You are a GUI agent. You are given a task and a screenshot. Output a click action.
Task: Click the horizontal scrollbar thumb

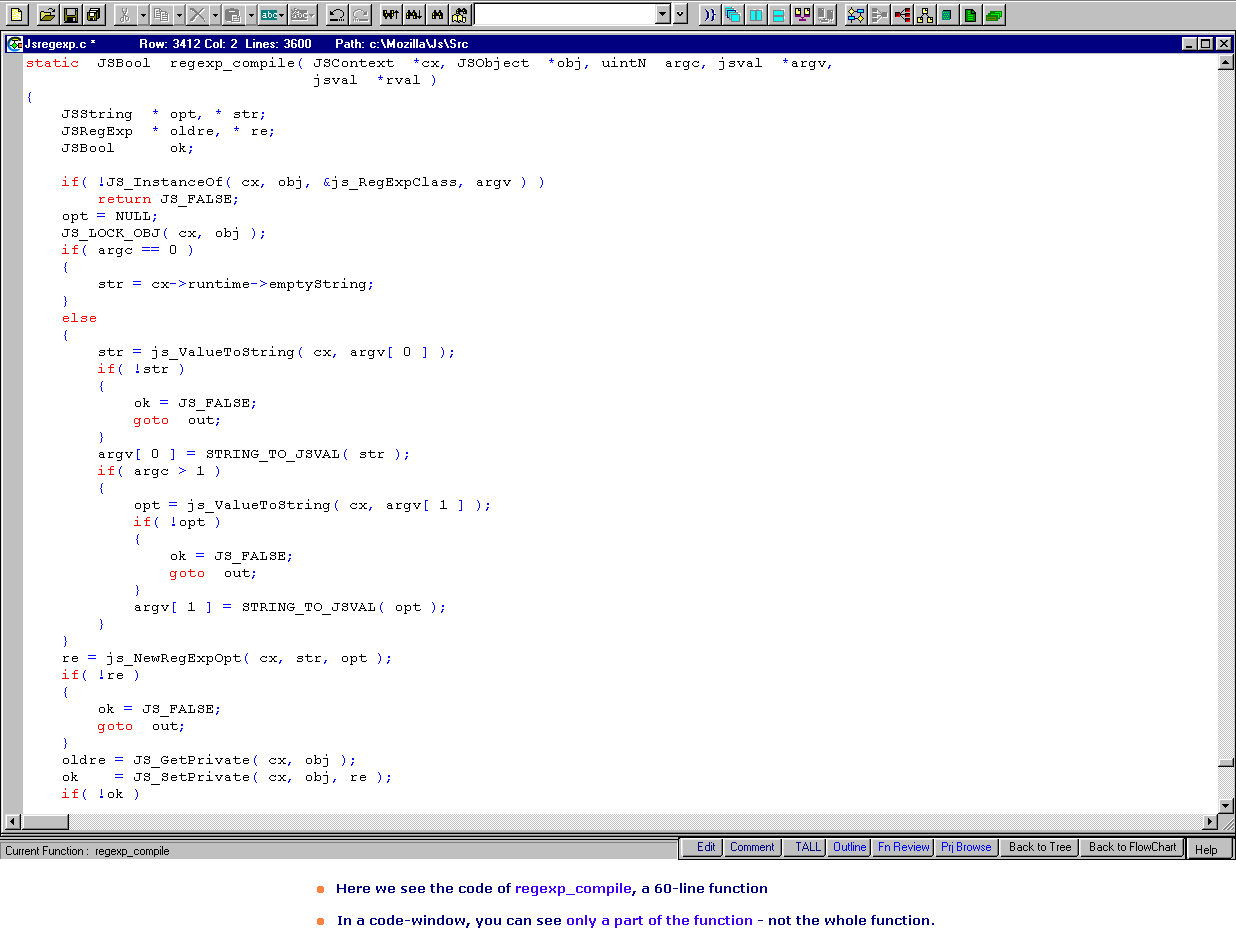45,822
